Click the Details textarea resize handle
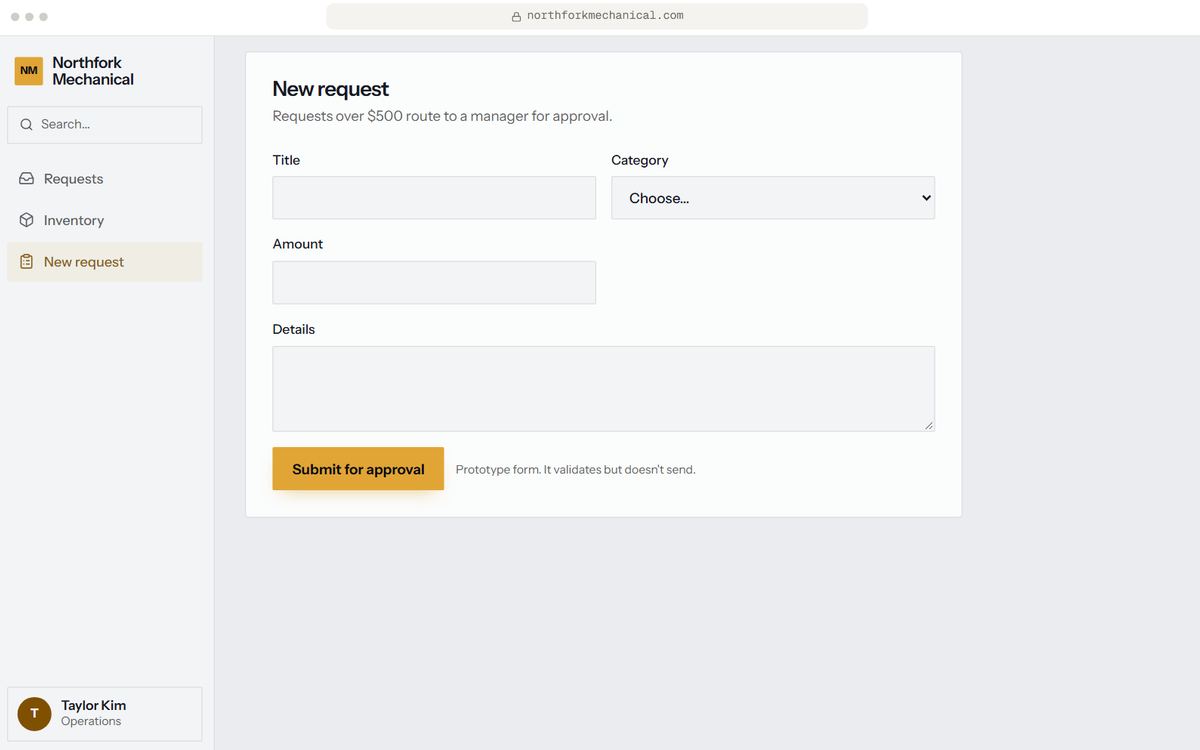 (928, 425)
